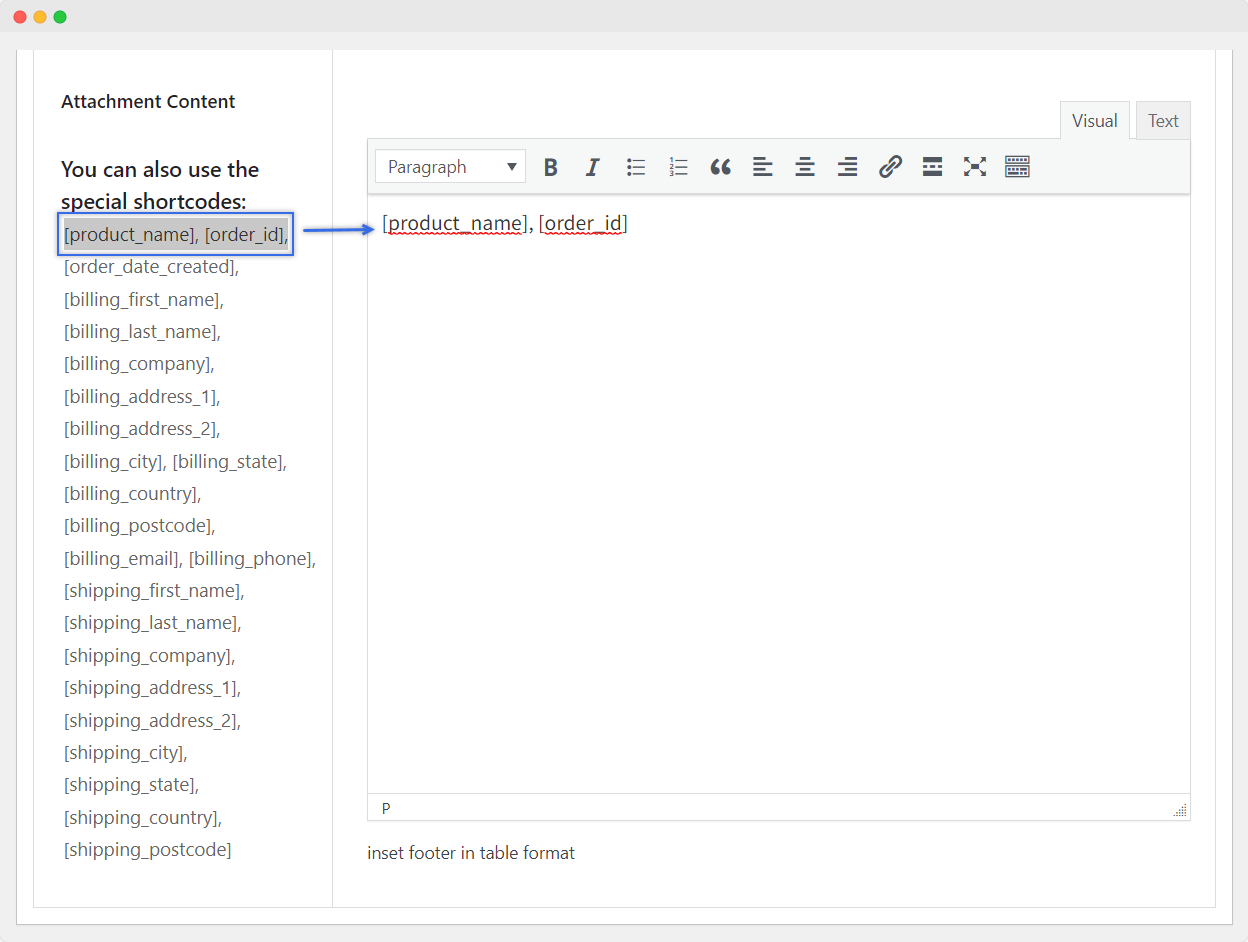Switch to the Visual editor tab

point(1094,121)
